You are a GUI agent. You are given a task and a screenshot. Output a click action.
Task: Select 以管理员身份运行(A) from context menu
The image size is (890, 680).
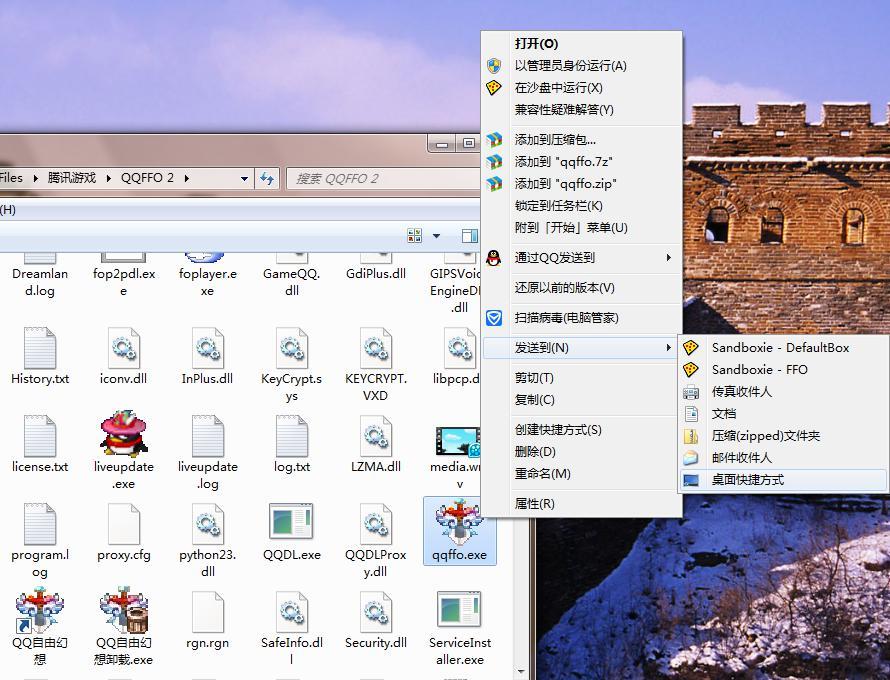pyautogui.click(x=570, y=66)
